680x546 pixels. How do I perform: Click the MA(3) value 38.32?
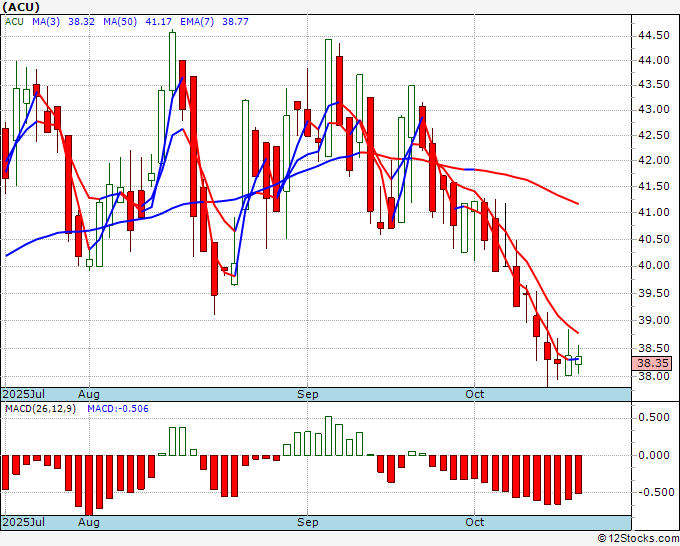coord(82,21)
